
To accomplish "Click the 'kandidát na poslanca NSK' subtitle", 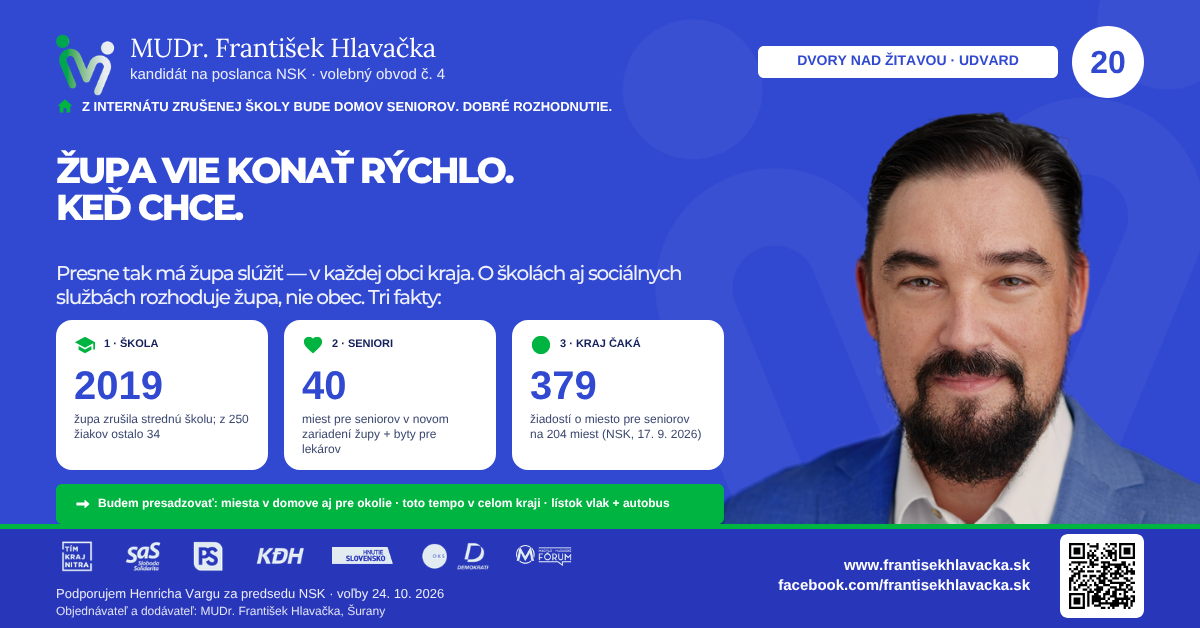I will (x=288, y=75).
